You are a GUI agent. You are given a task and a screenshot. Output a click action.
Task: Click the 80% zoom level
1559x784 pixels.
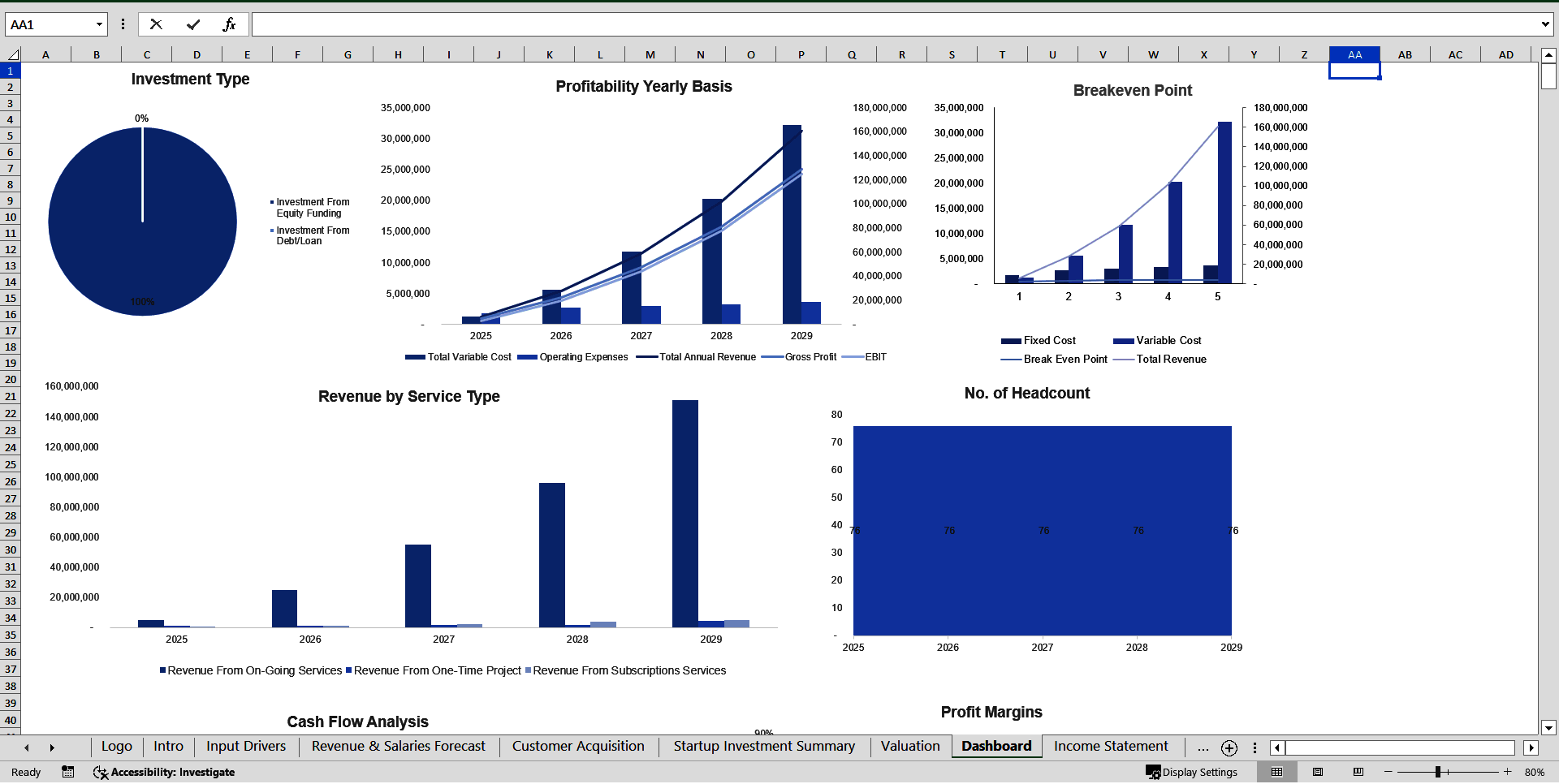pos(1534,772)
